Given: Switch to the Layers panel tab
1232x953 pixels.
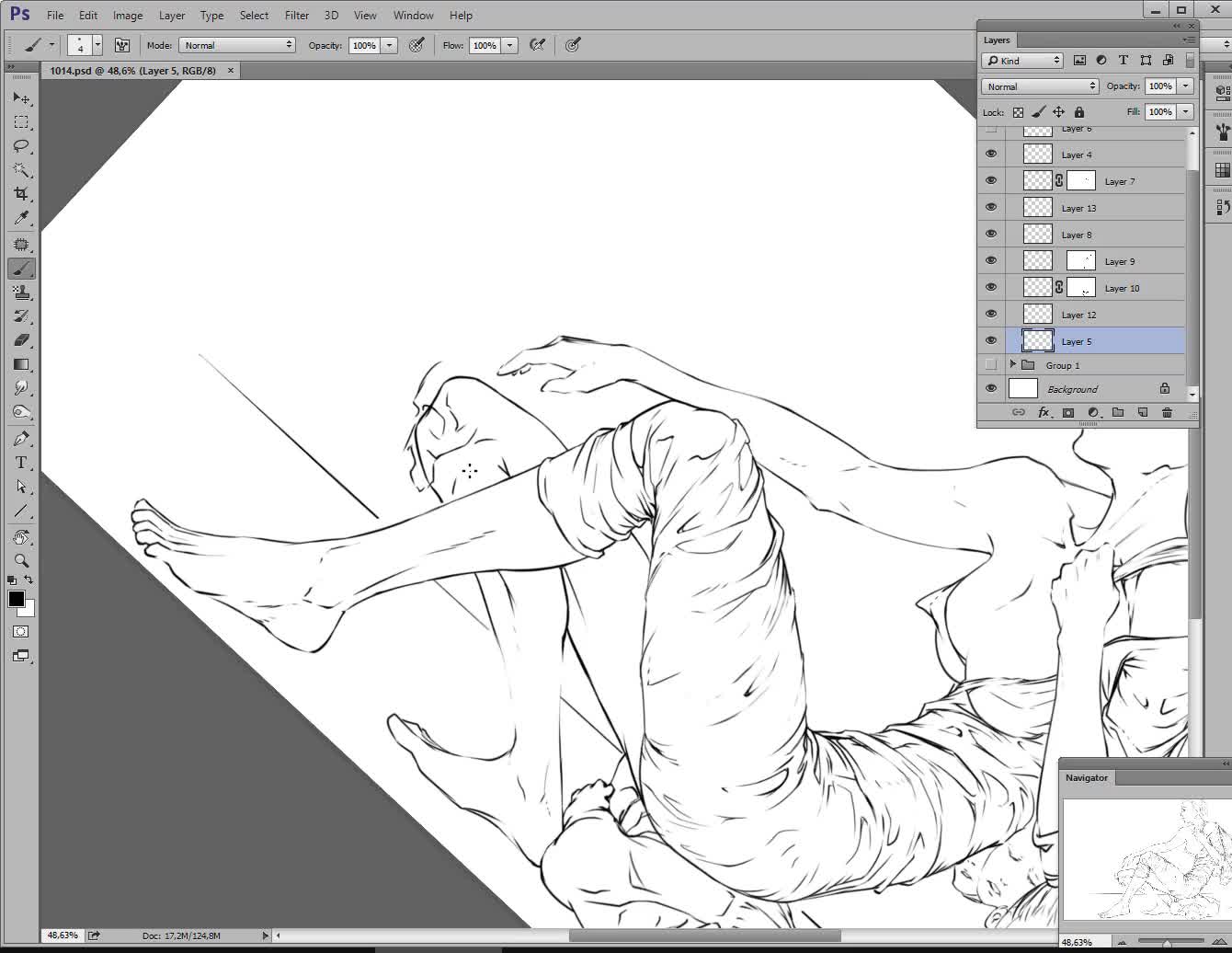Looking at the screenshot, I should pyautogui.click(x=997, y=40).
